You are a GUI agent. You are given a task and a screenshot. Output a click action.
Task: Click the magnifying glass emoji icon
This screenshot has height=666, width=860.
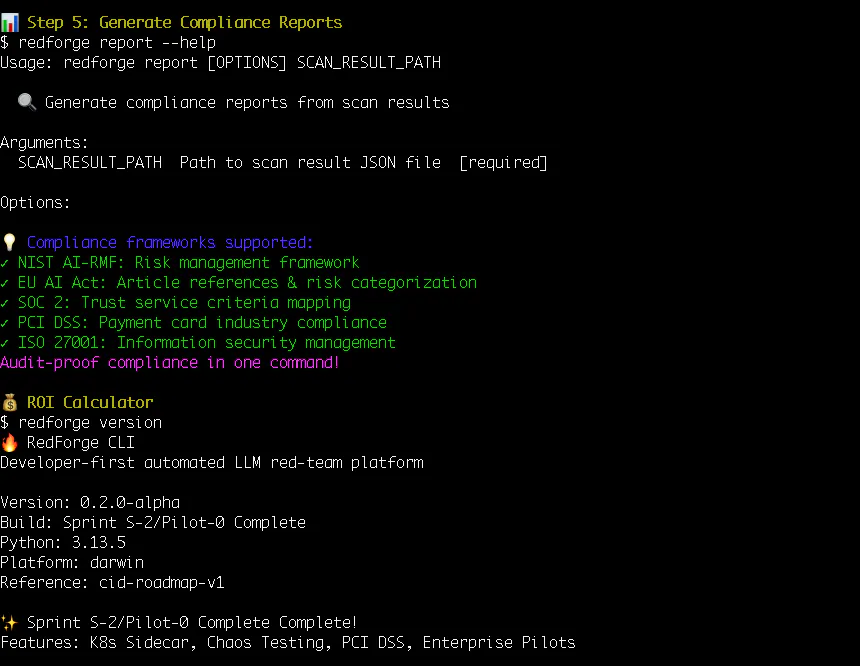[27, 102]
